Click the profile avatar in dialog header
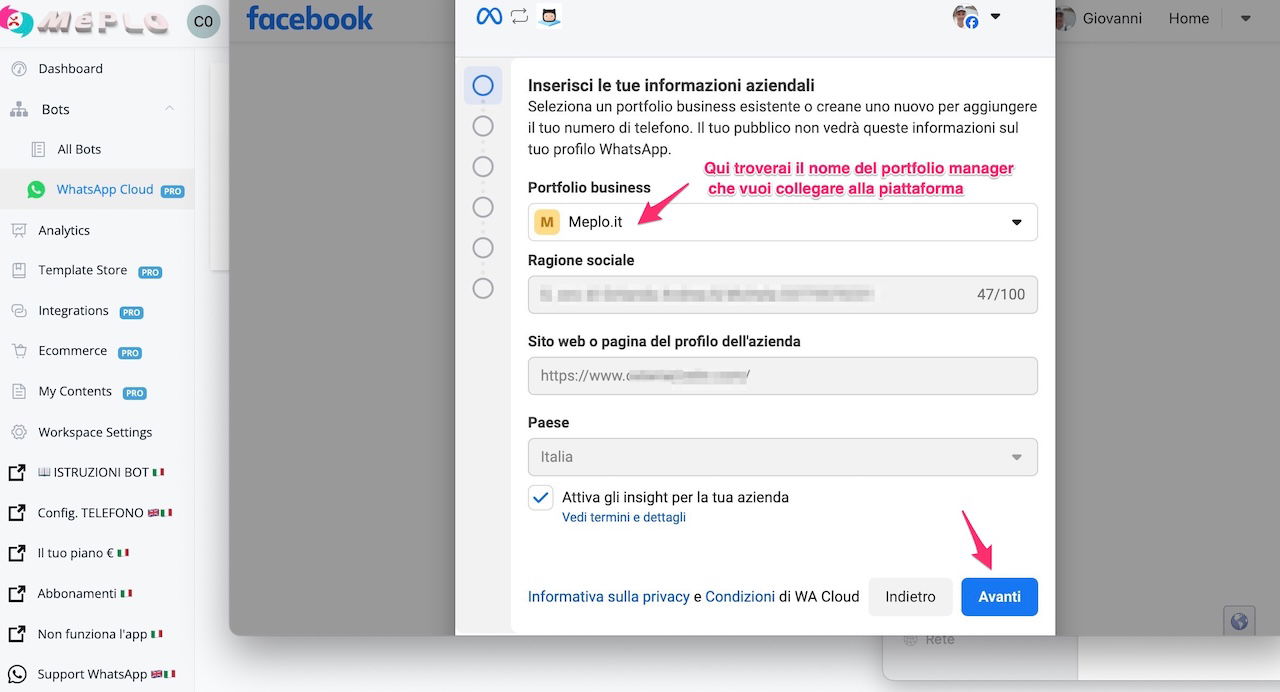The height and width of the screenshot is (692, 1280). coord(965,17)
